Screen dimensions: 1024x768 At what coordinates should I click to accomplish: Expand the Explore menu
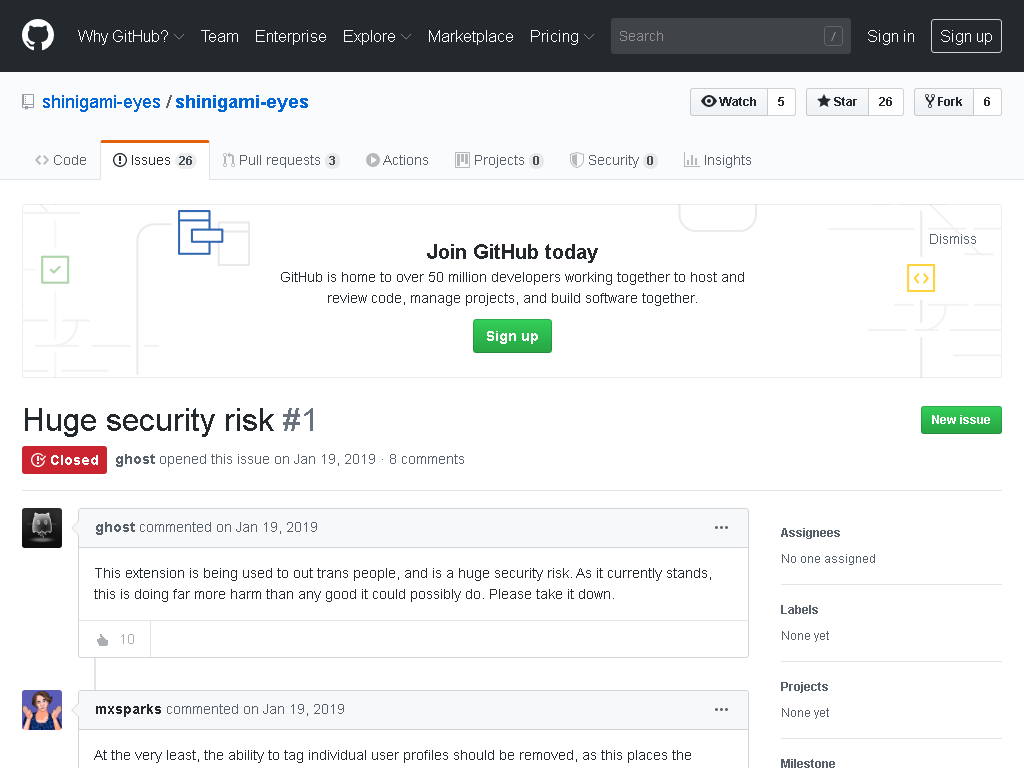point(377,37)
